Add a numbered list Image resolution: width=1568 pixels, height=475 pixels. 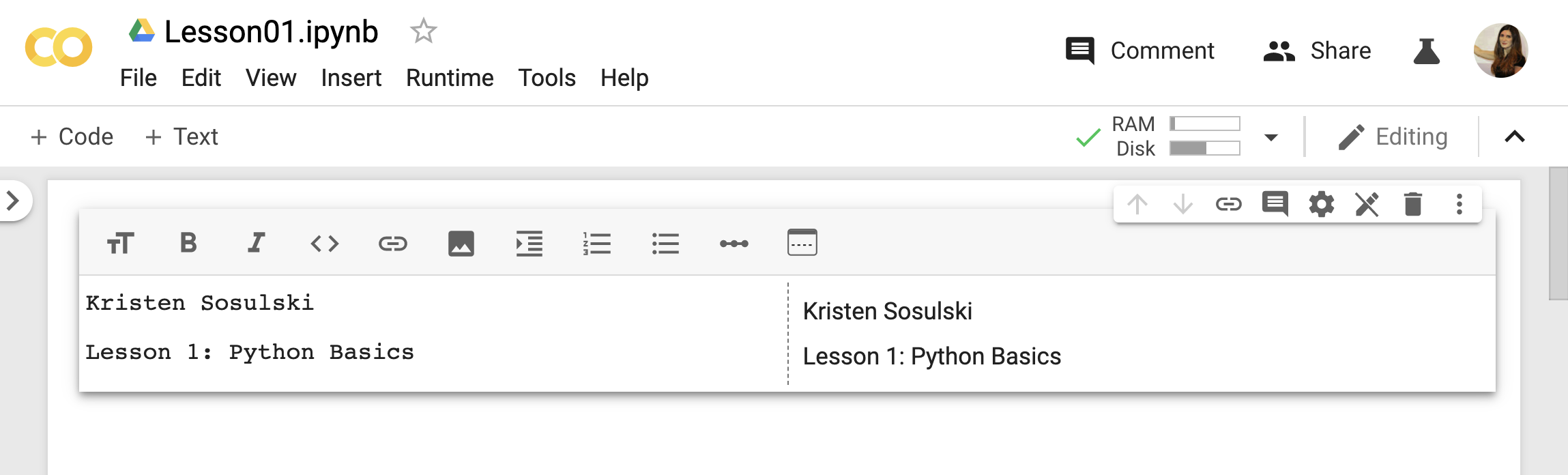pyautogui.click(x=597, y=244)
